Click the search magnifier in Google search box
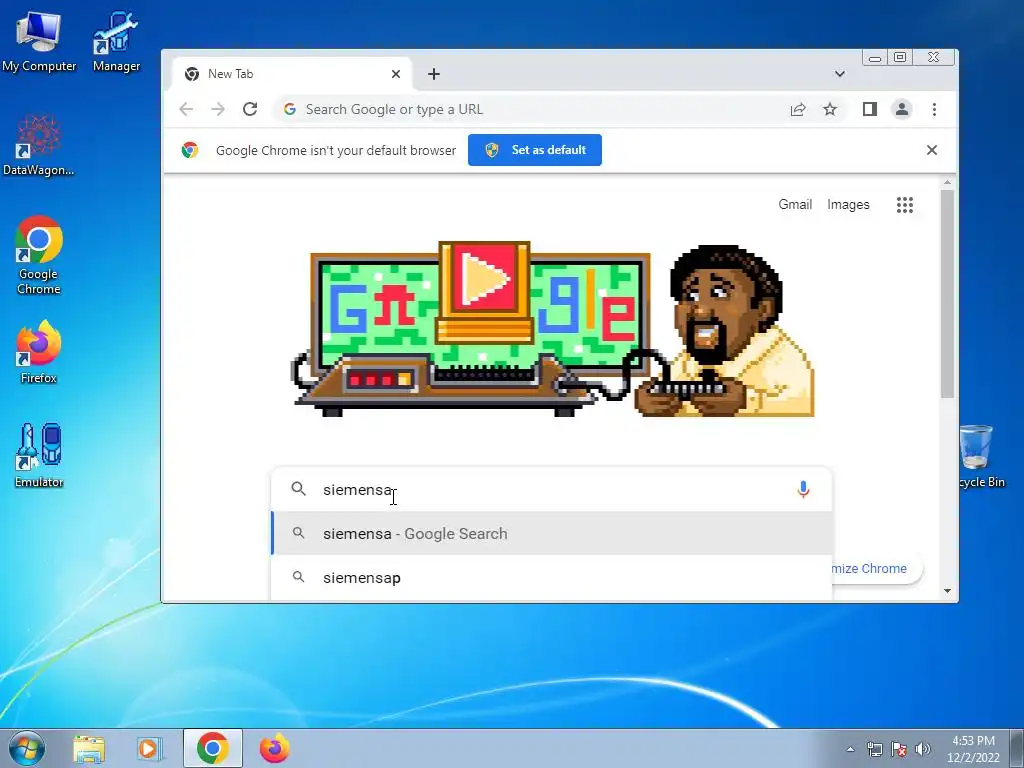This screenshot has height=768, width=1024. coord(298,489)
